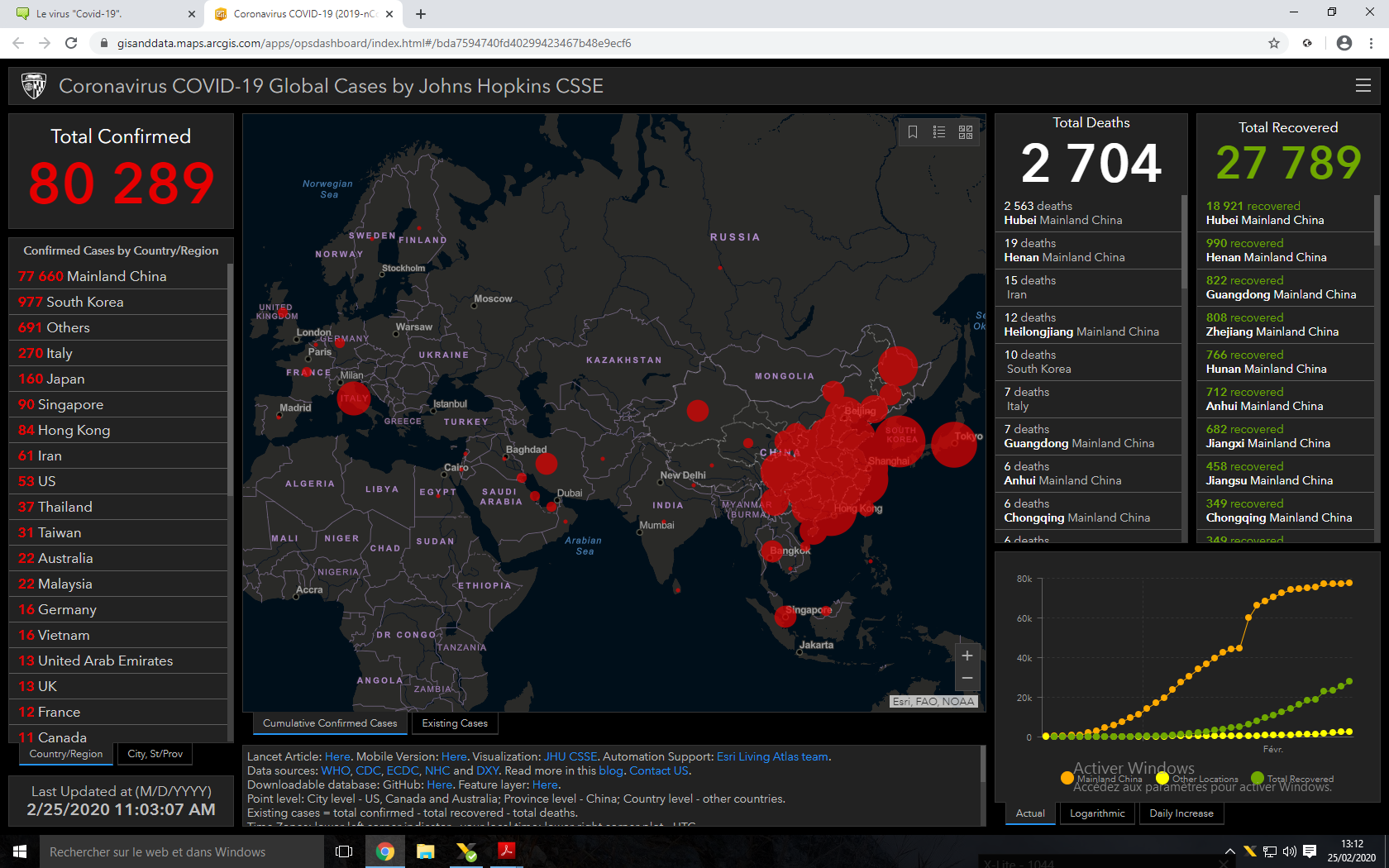Open the dashboard hamburger menu
This screenshot has height=868, width=1389.
coord(1363,85)
